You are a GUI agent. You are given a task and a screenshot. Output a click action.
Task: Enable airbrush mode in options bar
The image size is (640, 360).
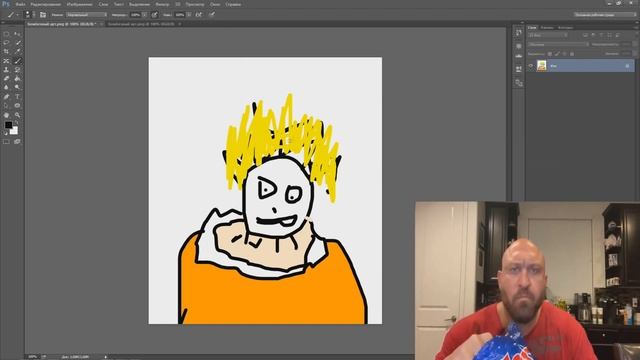[x=198, y=15]
